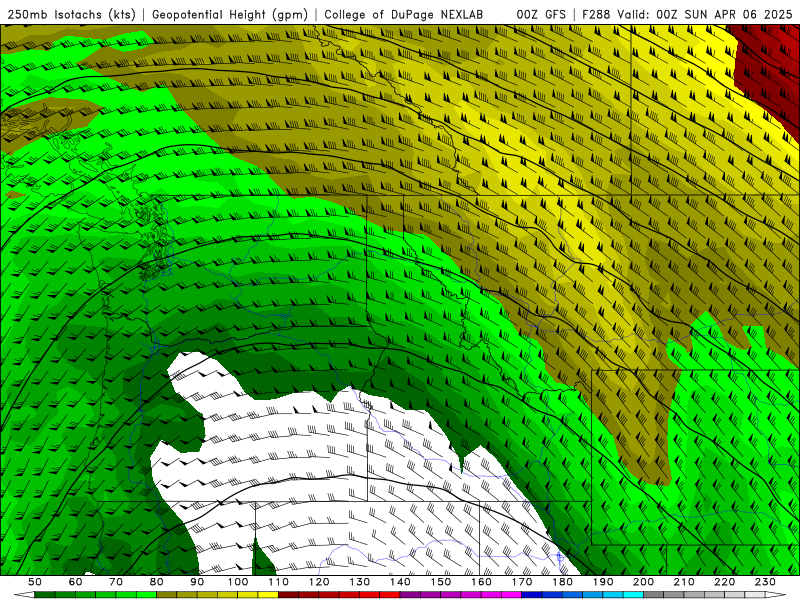Click the legend value 70

click(x=116, y=582)
